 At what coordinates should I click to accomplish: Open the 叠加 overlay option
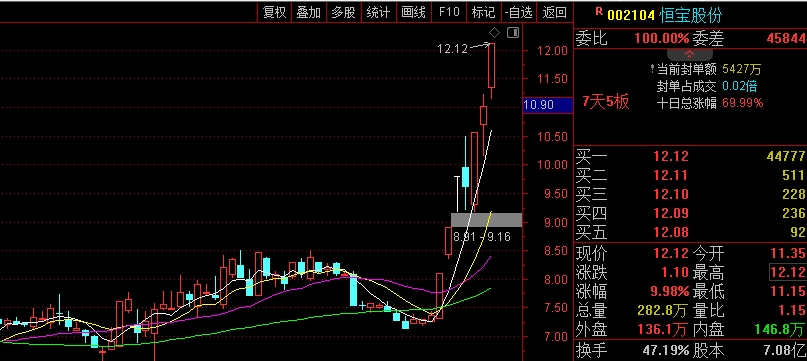pyautogui.click(x=309, y=12)
